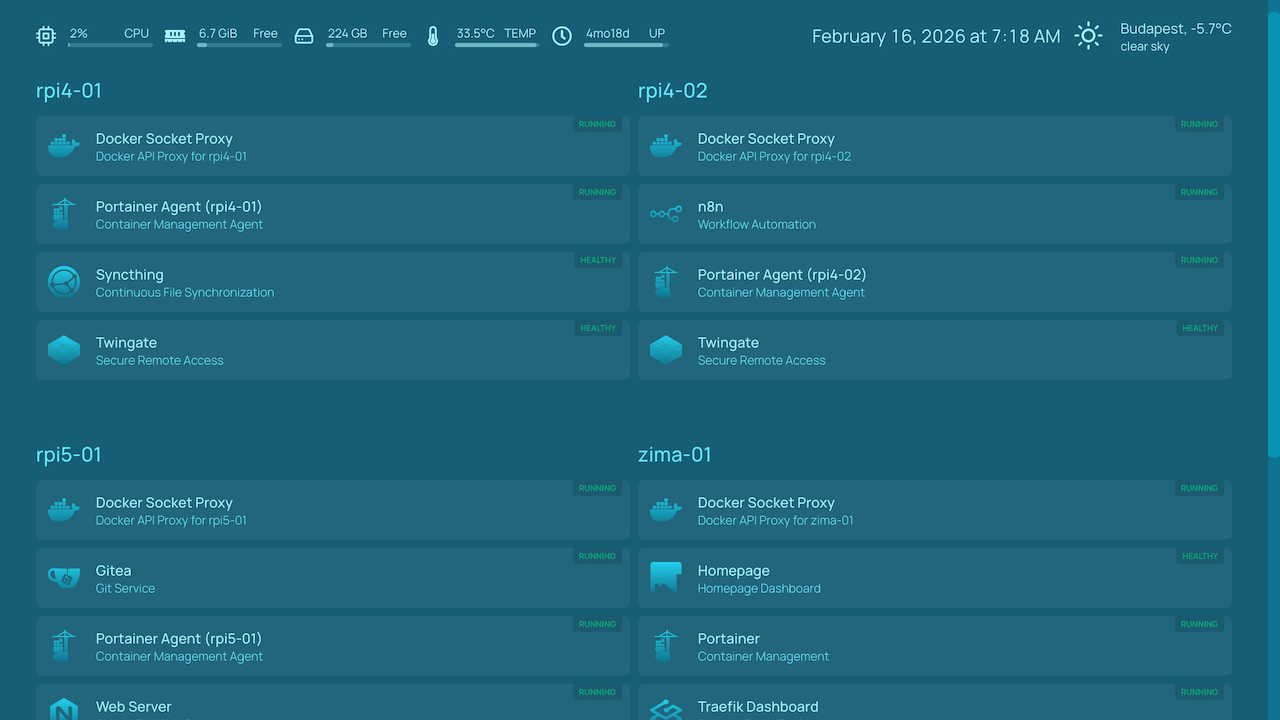Click the date and time display
The image size is (1280, 720).
pos(935,37)
